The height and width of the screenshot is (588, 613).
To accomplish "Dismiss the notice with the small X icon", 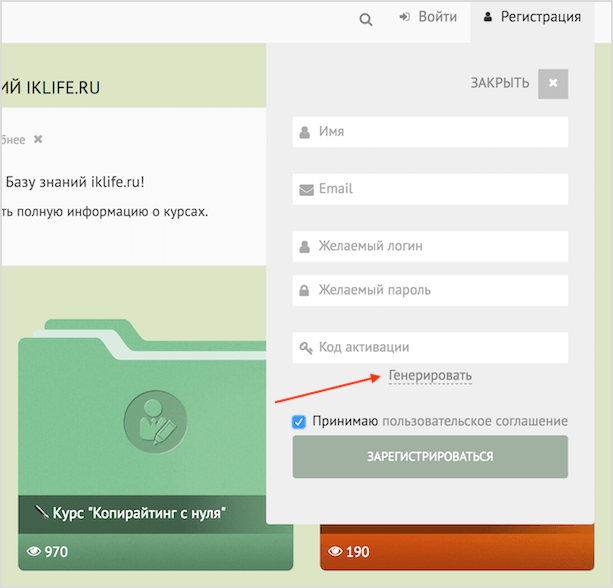I will (38, 139).
